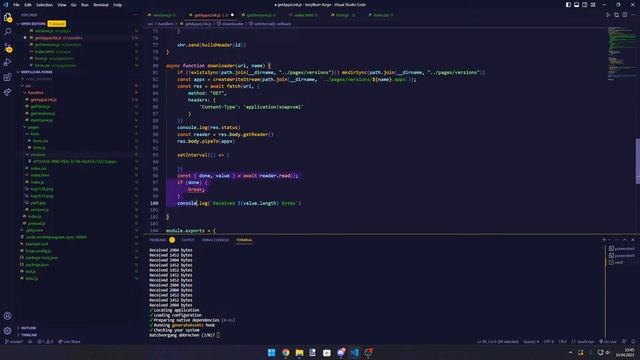Open File Explorer from the taskbar
The height and width of the screenshot is (360, 640).
tap(299, 353)
